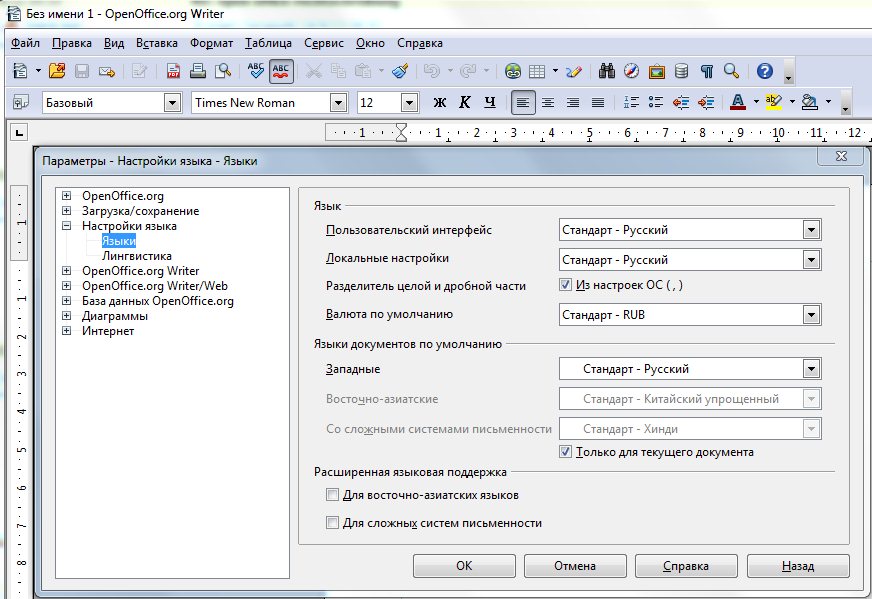Open the Таблица menu
This screenshot has height=599, width=872.
[x=269, y=43]
